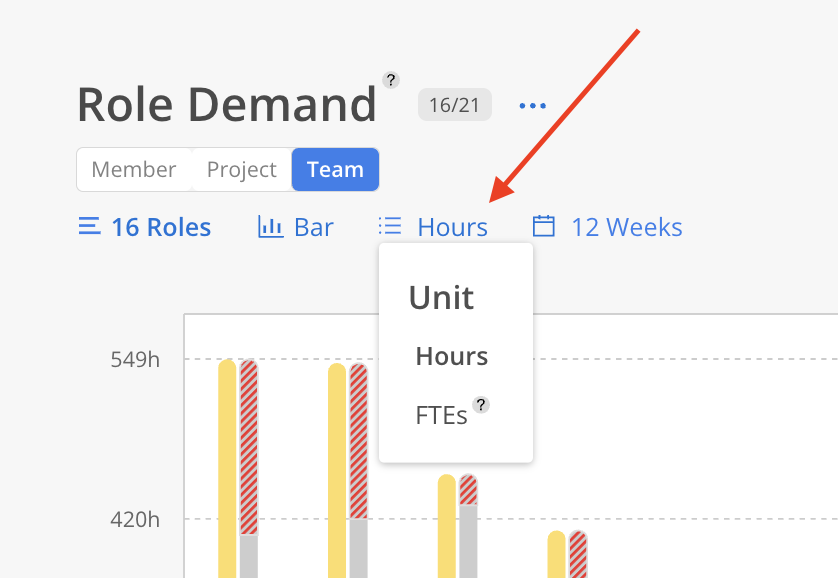Open the 12 Weeks date range dropdown

tap(607, 227)
